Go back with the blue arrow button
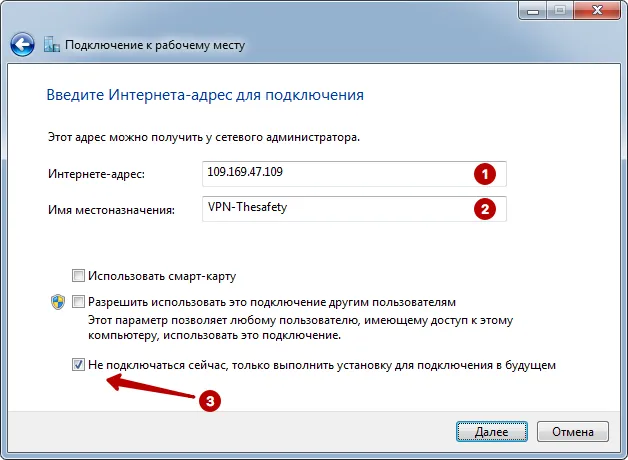628x460 pixels. click(x=22, y=44)
